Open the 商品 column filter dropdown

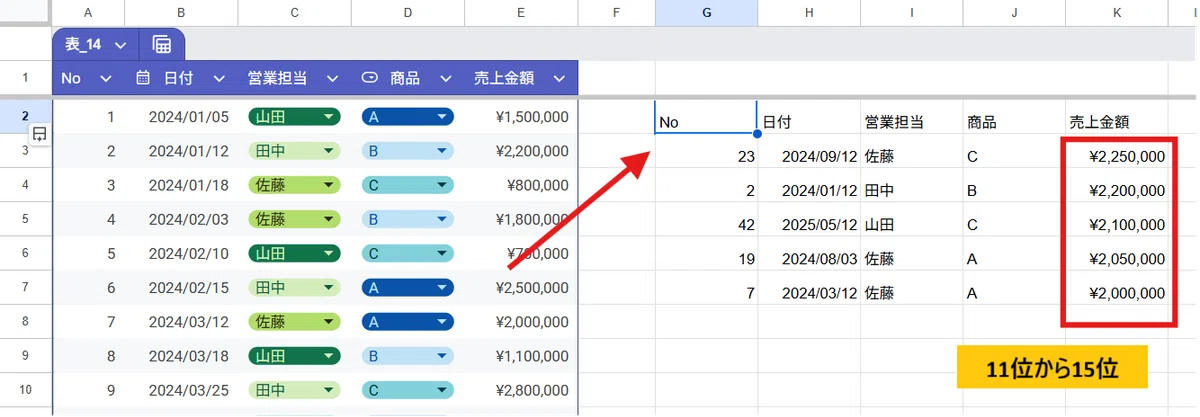pos(446,78)
